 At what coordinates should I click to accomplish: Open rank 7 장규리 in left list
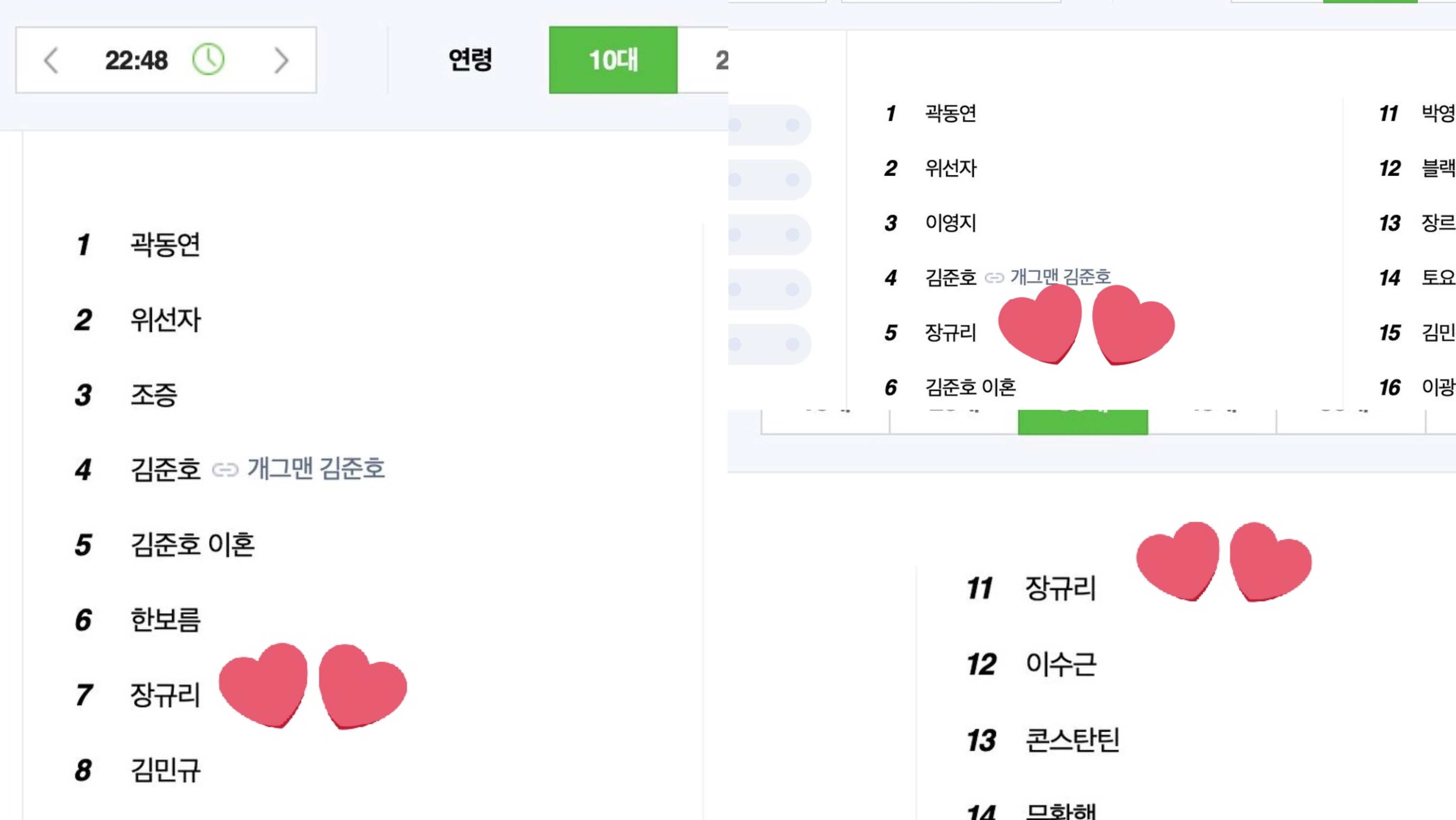(x=165, y=695)
